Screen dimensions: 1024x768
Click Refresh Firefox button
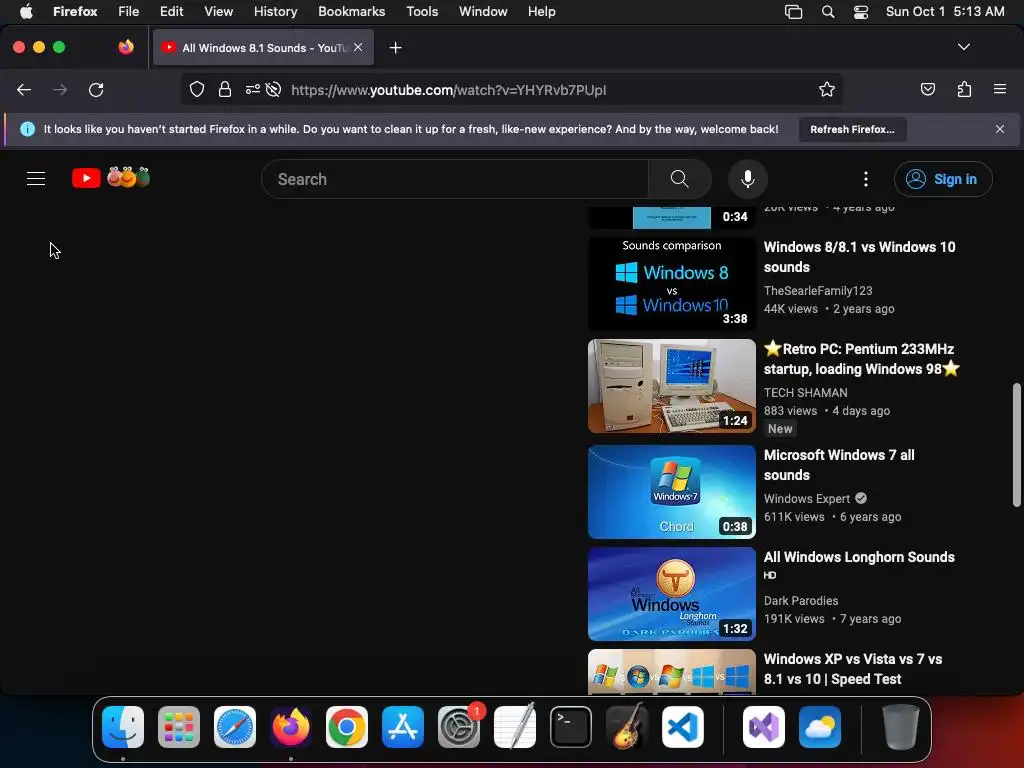click(x=852, y=129)
